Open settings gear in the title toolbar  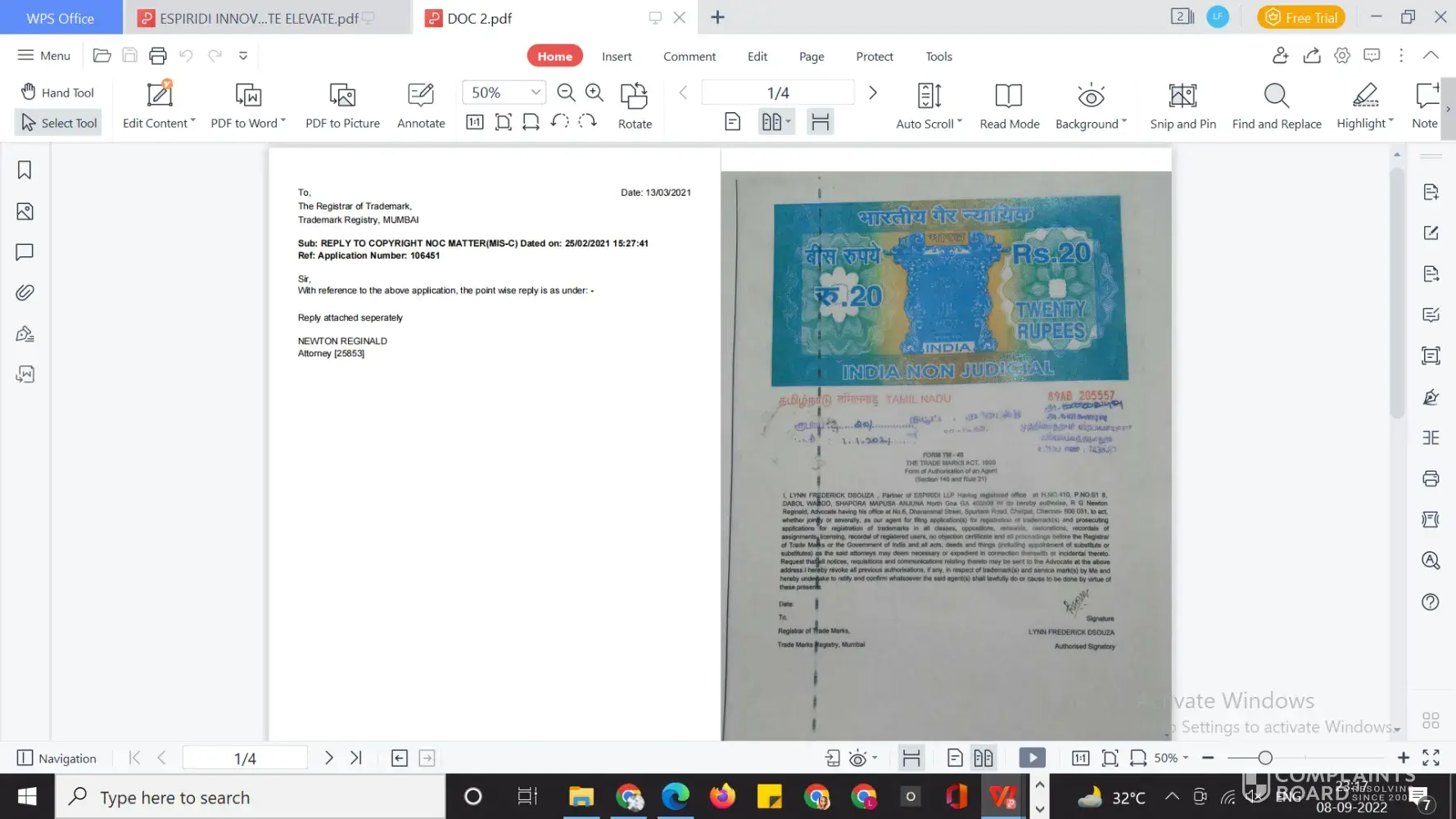pos(1342,56)
